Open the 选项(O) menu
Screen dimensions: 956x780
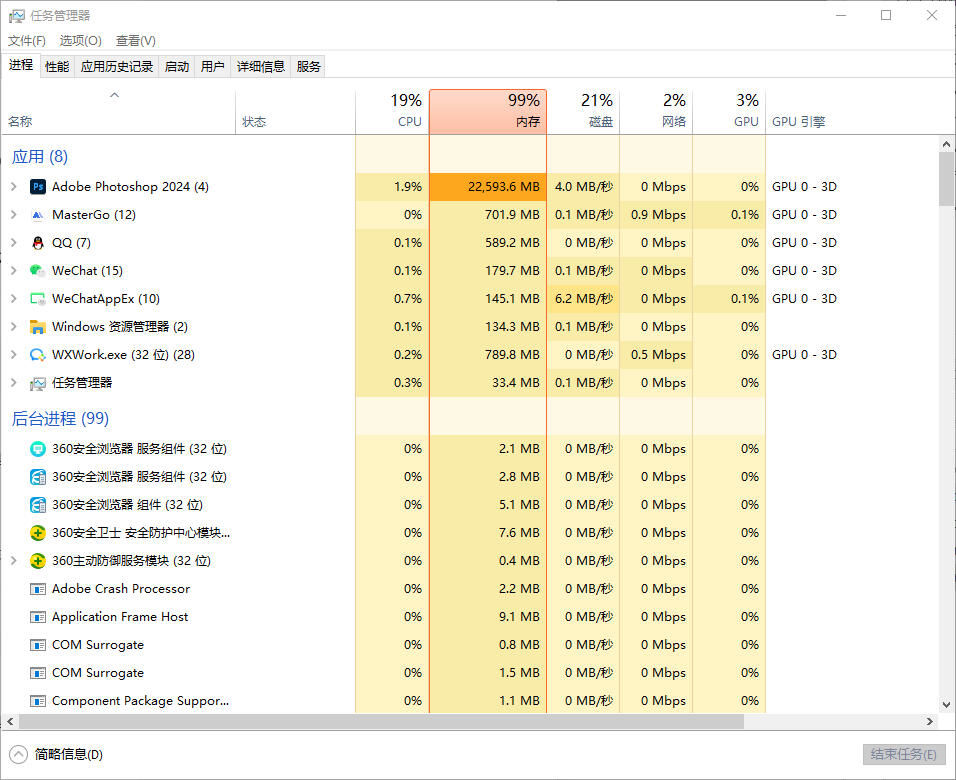coord(80,41)
